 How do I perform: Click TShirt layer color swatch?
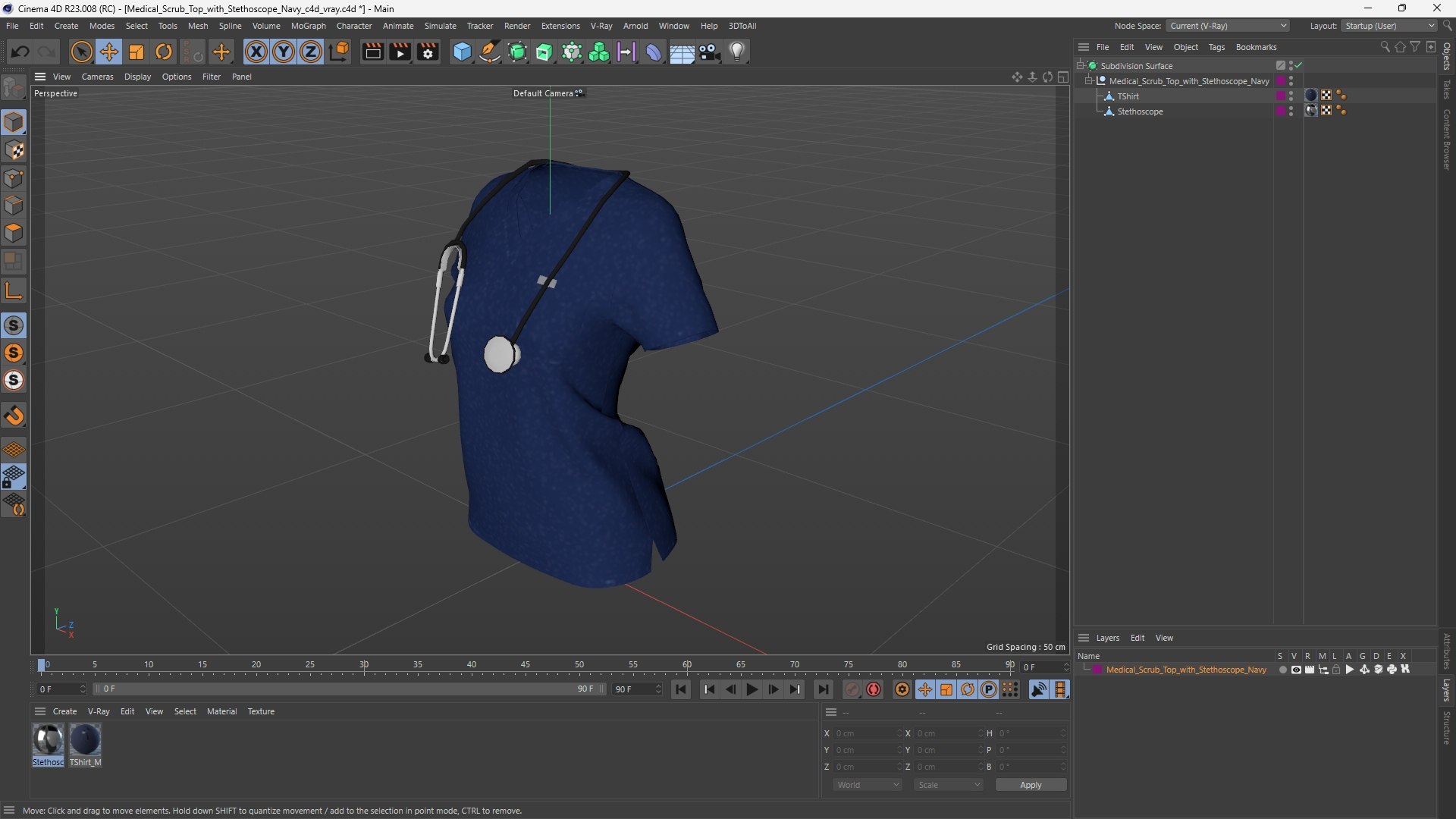[1281, 96]
